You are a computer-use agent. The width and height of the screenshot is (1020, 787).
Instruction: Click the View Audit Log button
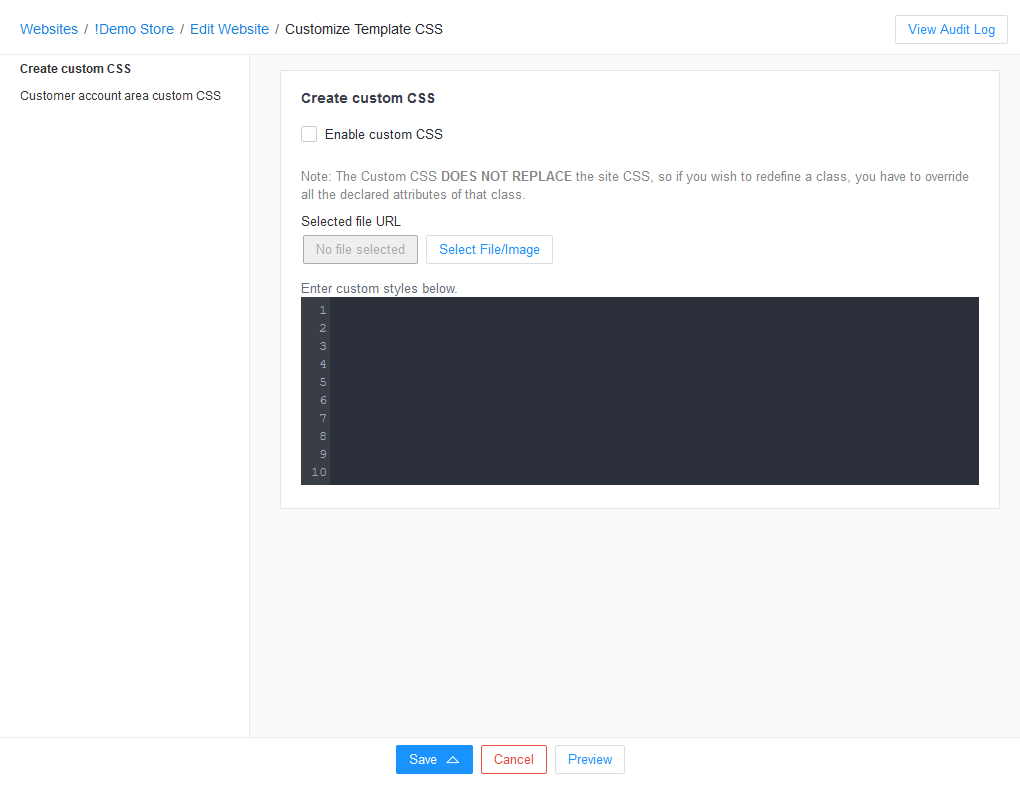click(951, 29)
